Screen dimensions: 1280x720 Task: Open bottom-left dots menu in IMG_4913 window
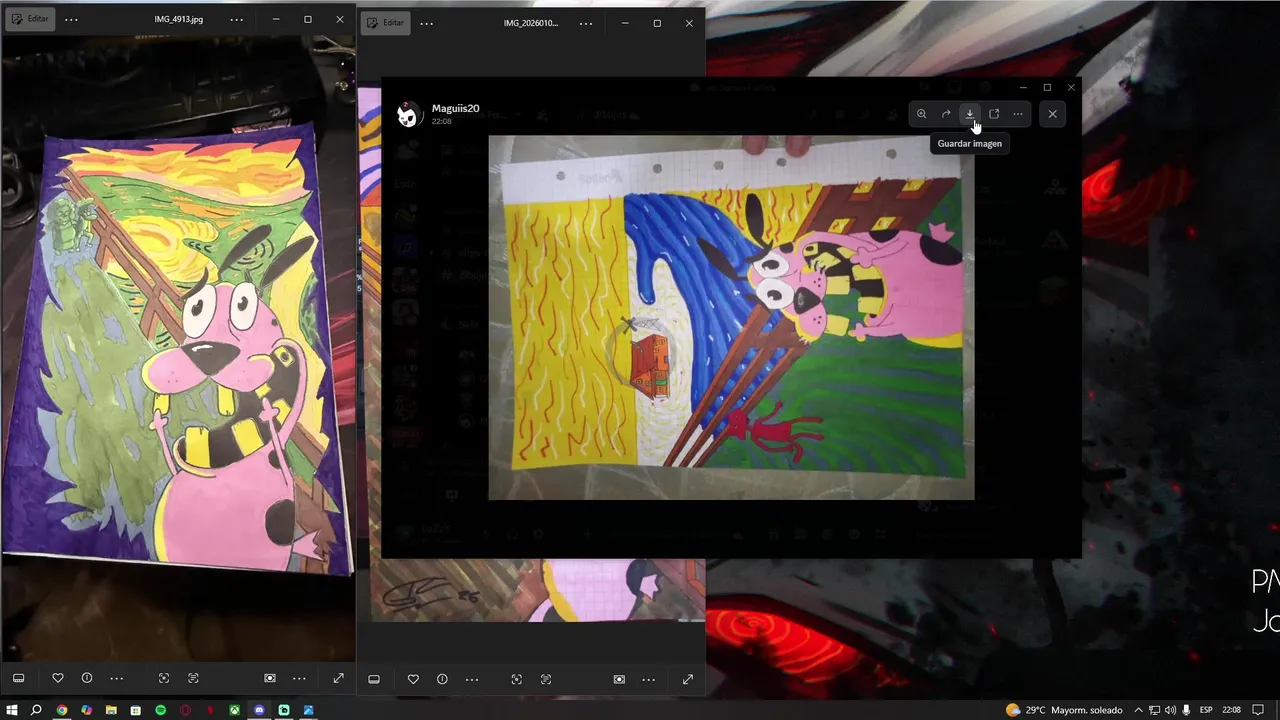coord(116,678)
